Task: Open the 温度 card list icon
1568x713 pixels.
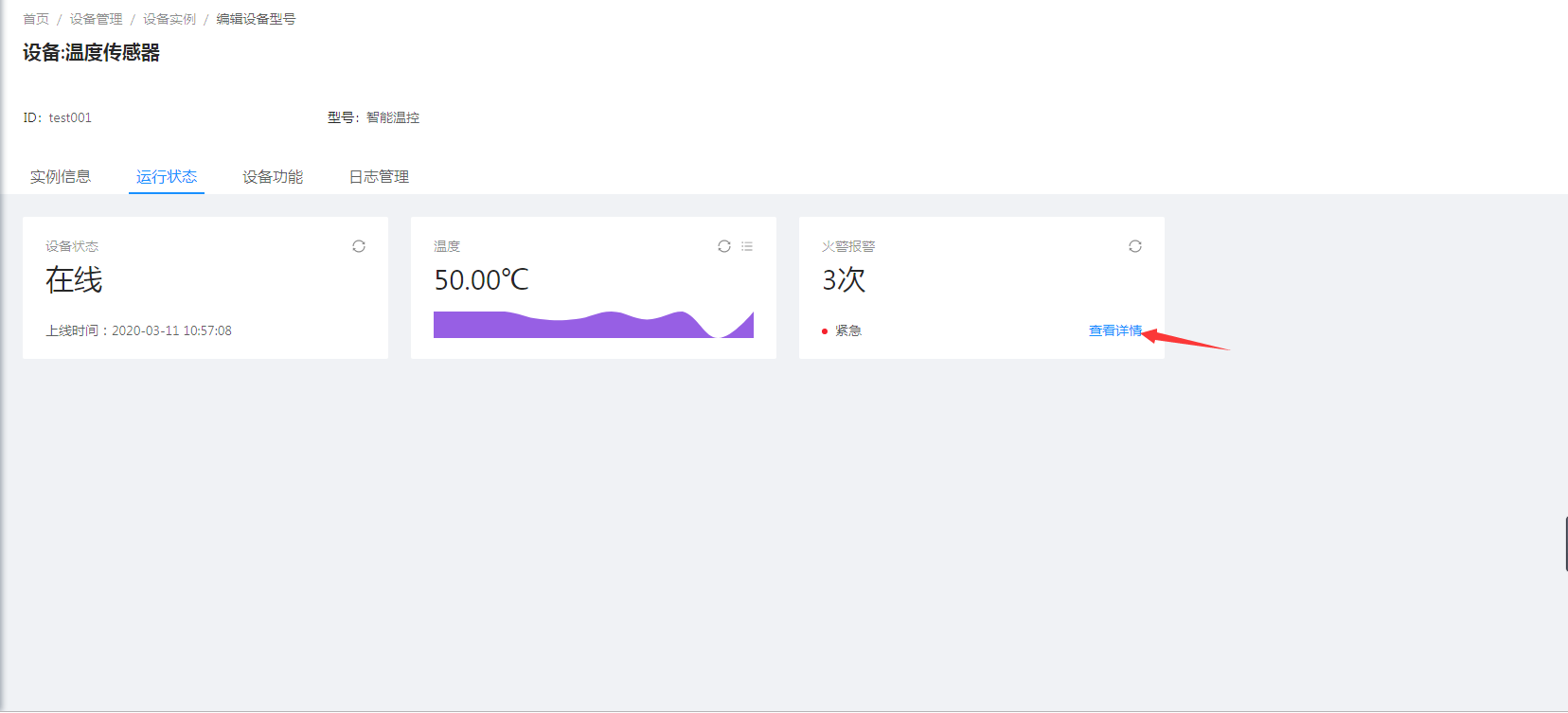Action: tap(747, 246)
